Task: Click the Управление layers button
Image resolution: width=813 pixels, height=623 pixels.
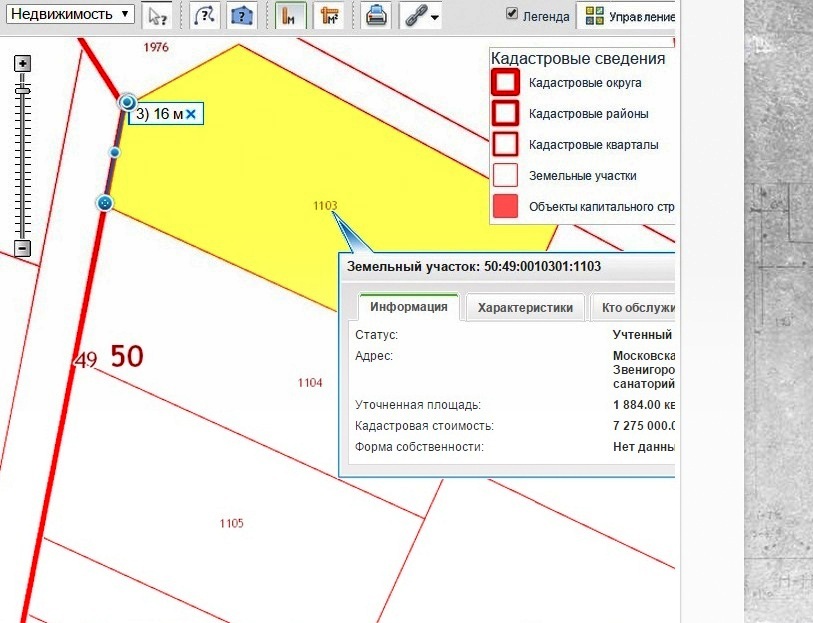Action: (630, 16)
